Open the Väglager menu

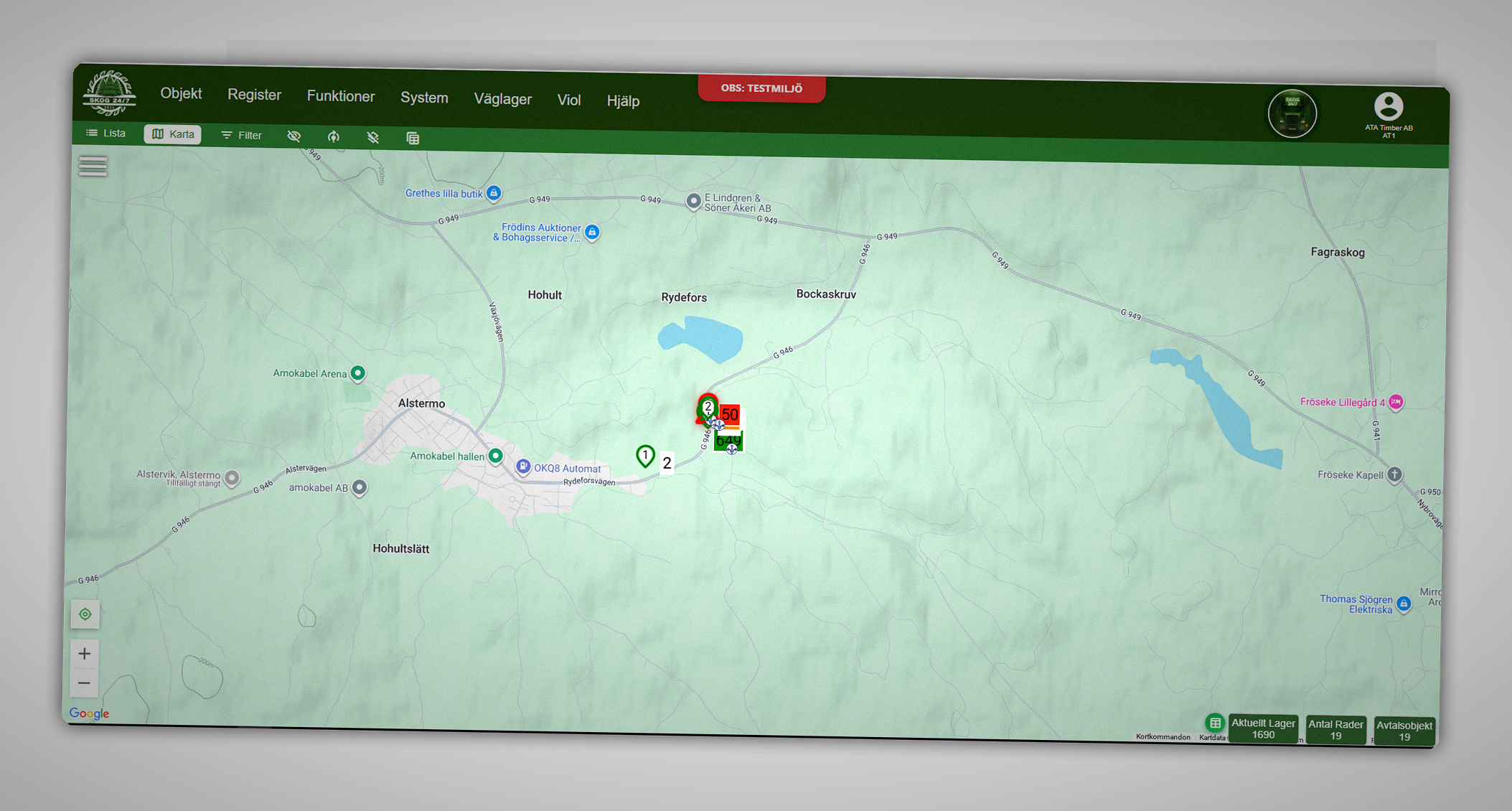pyautogui.click(x=502, y=99)
